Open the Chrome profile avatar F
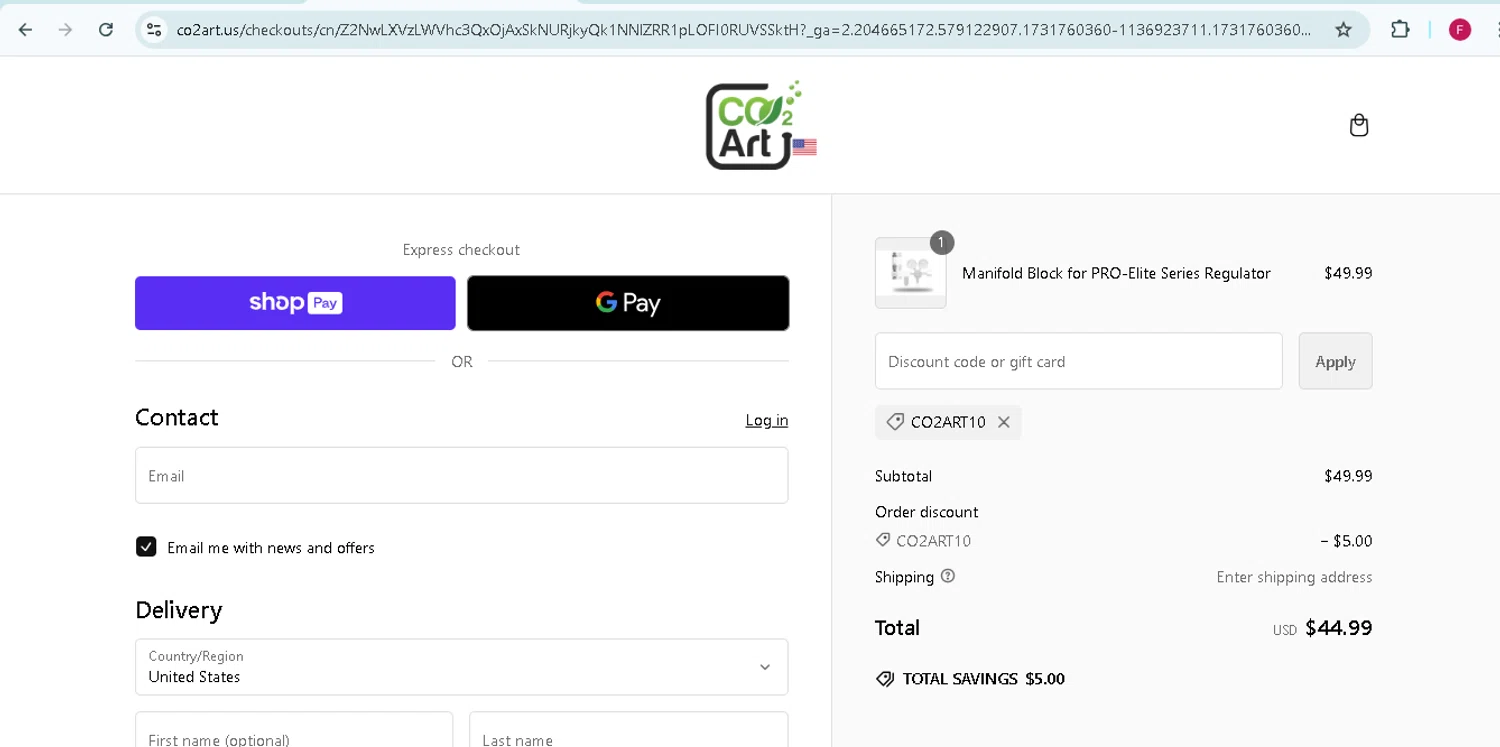The height and width of the screenshot is (747, 1500). click(1460, 30)
